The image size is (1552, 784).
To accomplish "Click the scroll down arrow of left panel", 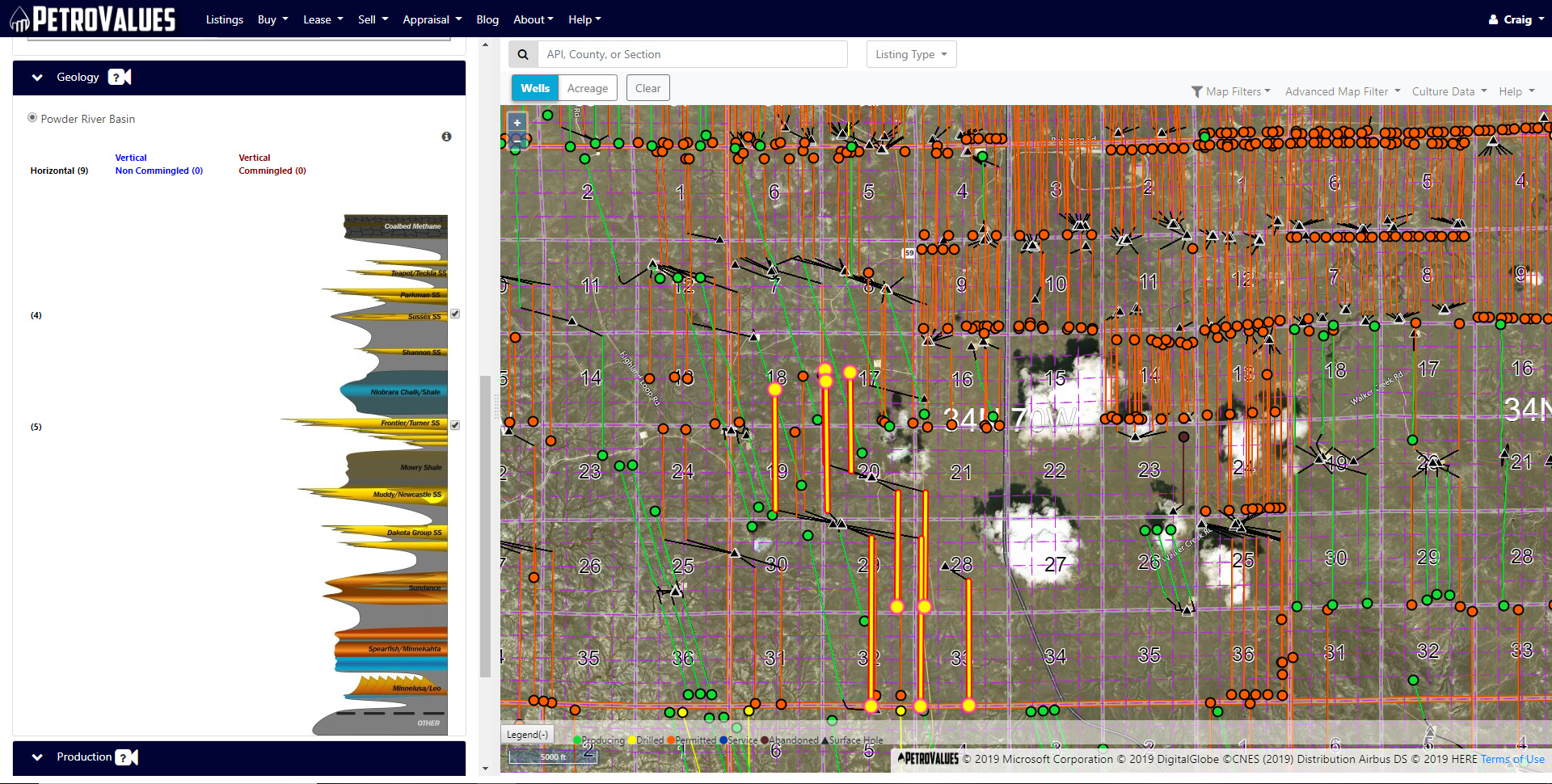I will tap(485, 769).
